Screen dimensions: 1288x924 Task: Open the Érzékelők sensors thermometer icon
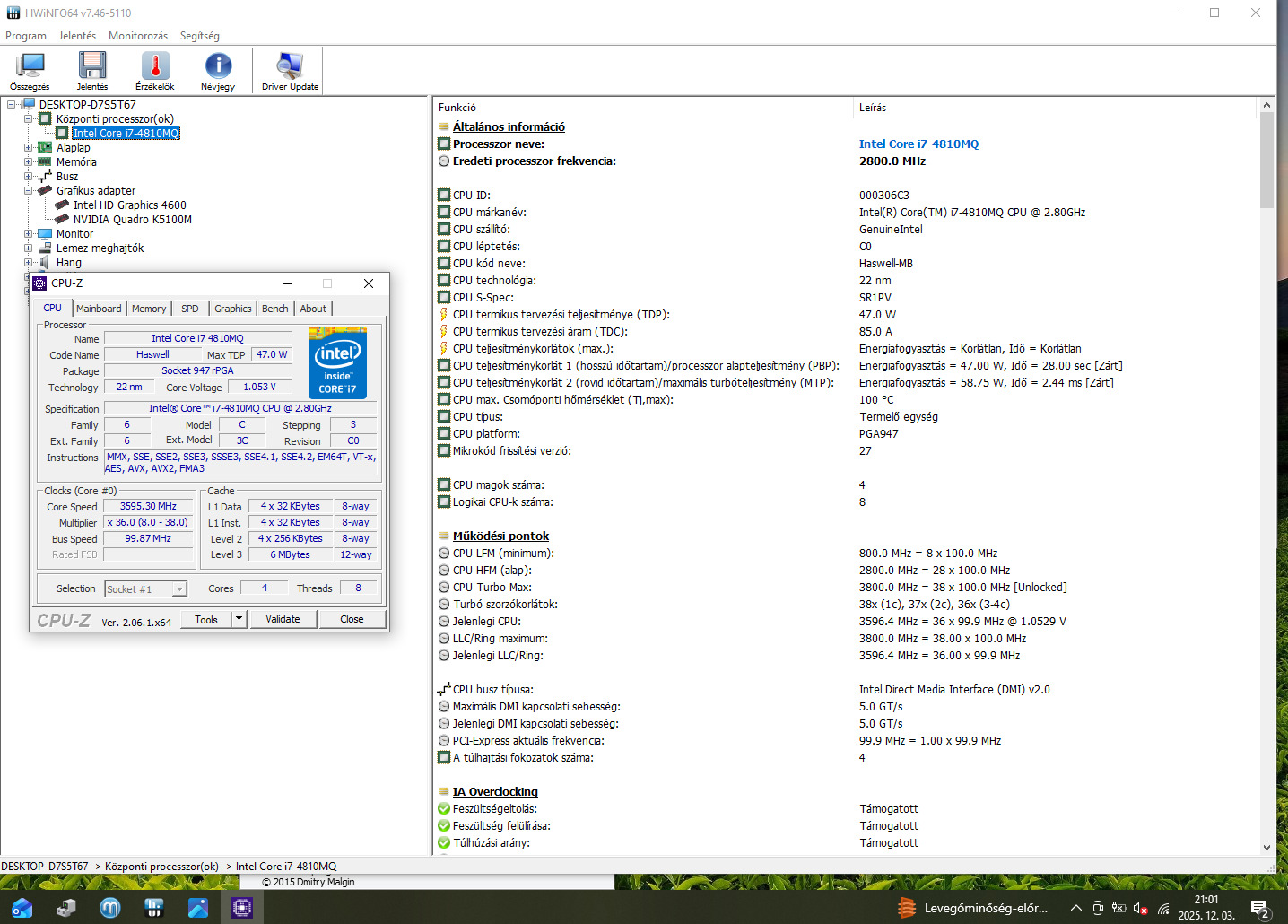coord(154,71)
